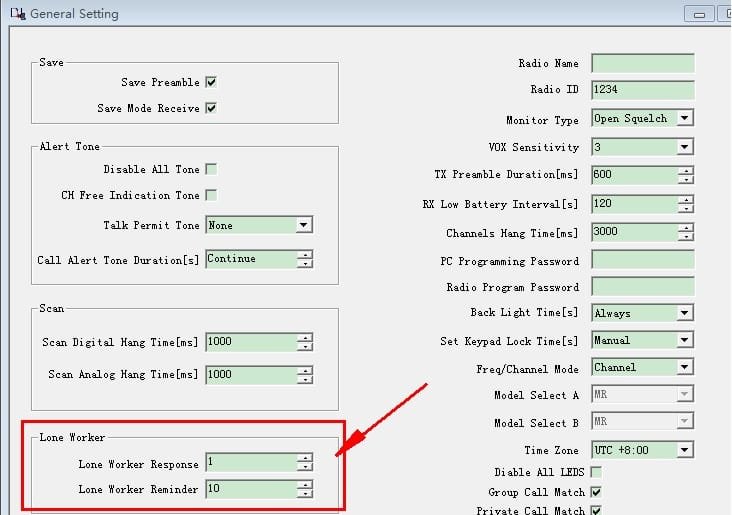
Task: Open the Back Light Time dropdown
Action: (685, 313)
